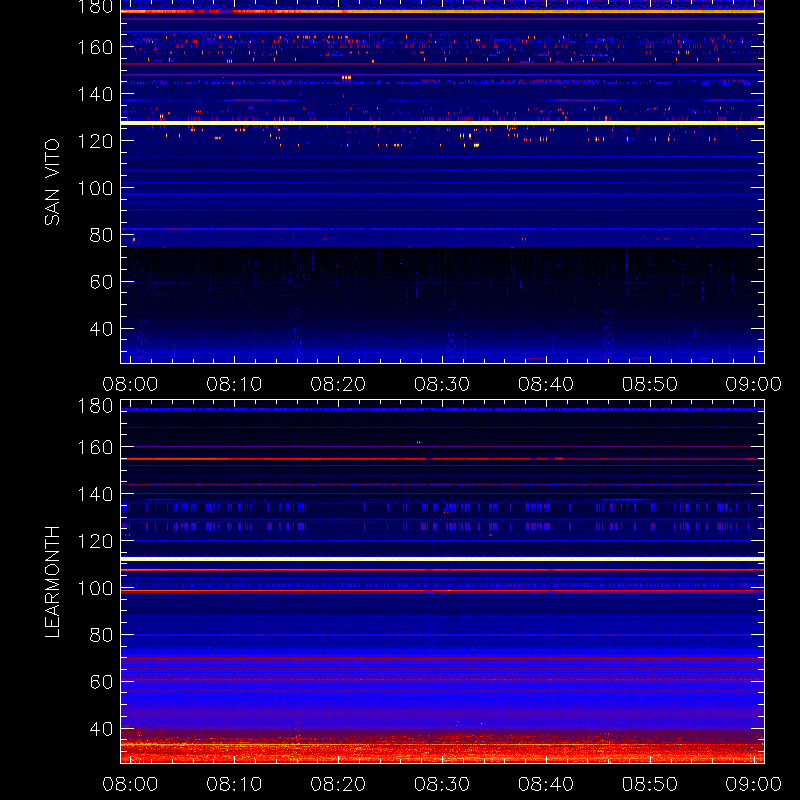
Task: Select the 40 tick label on San Vito axis
Action: pyautogui.click(x=101, y=329)
